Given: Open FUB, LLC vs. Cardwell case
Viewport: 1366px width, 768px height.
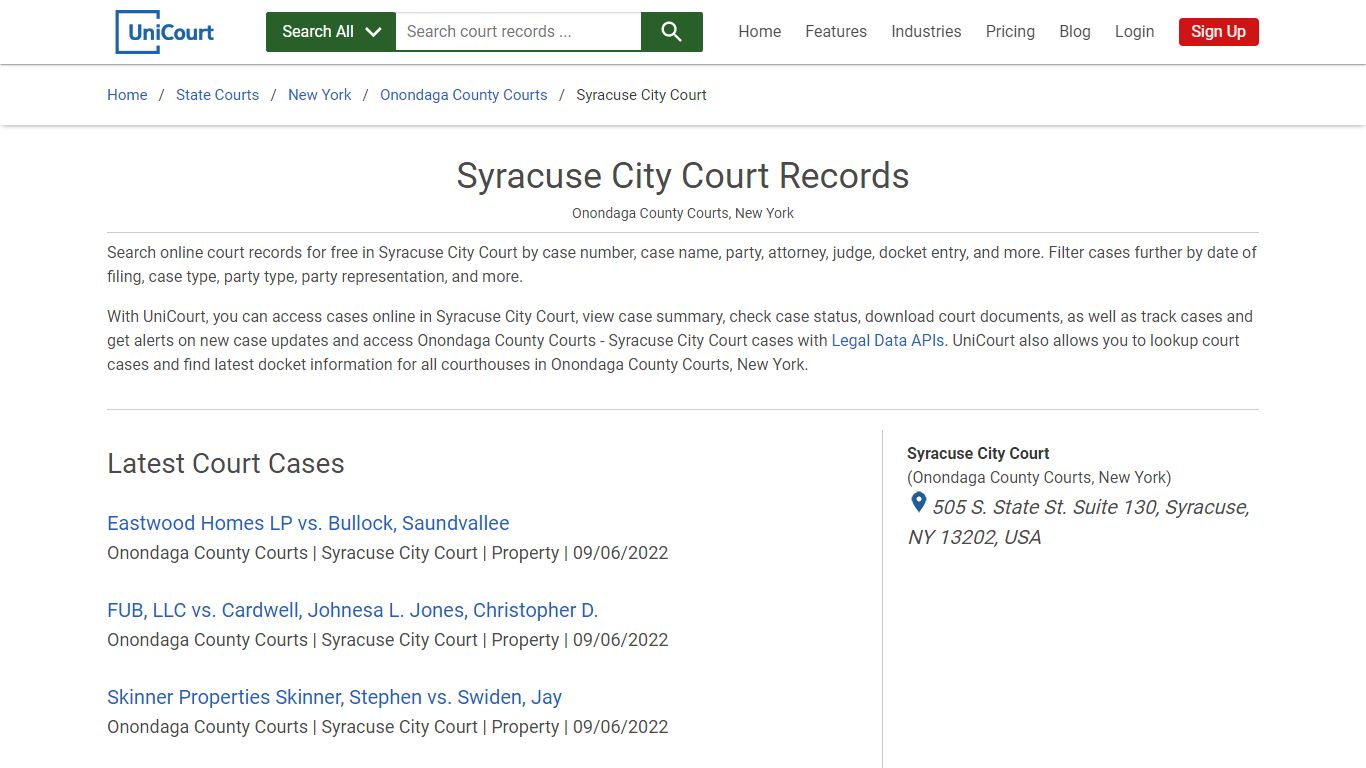Looking at the screenshot, I should pyautogui.click(x=352, y=610).
